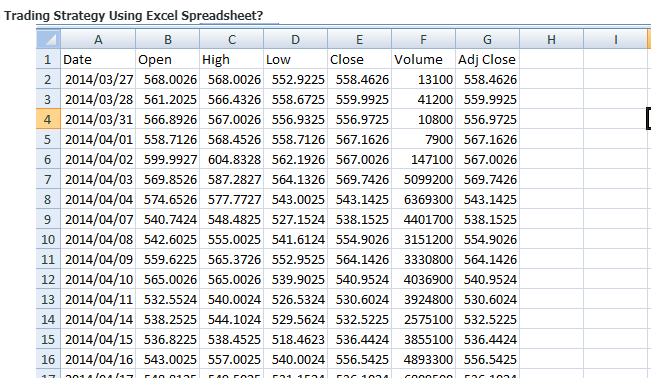Click High value 555.0025
The height and width of the screenshot is (391, 651).
coord(232,239)
